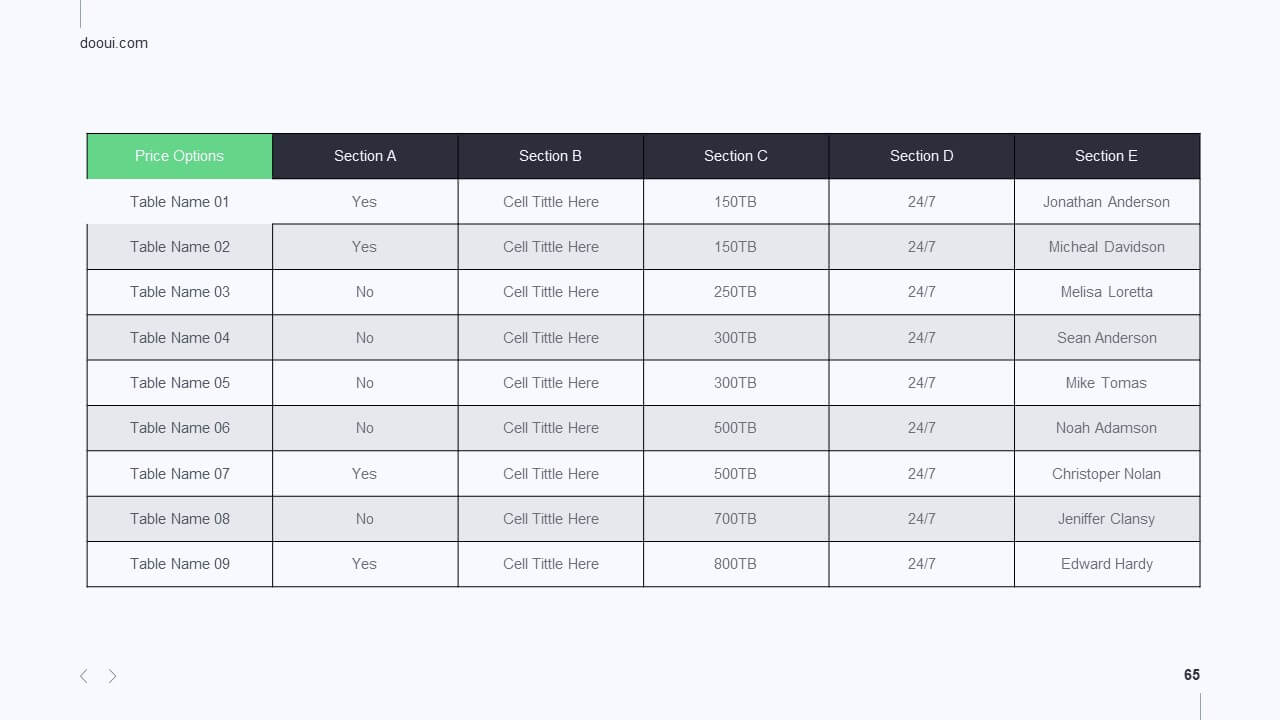Click the Jonathan Anderson cell
The height and width of the screenshot is (720, 1280).
click(1107, 202)
